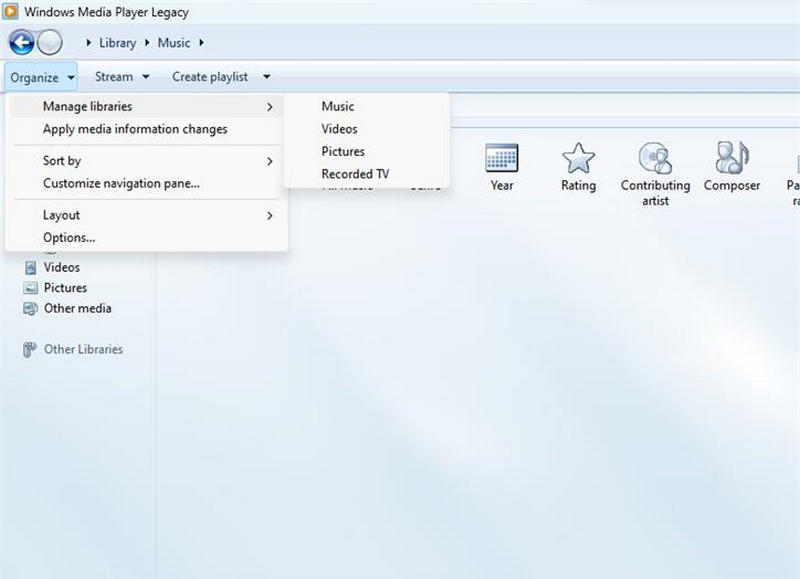This screenshot has width=800, height=579.
Task: Expand the breadcrumb arrow after Music
Action: coord(202,43)
